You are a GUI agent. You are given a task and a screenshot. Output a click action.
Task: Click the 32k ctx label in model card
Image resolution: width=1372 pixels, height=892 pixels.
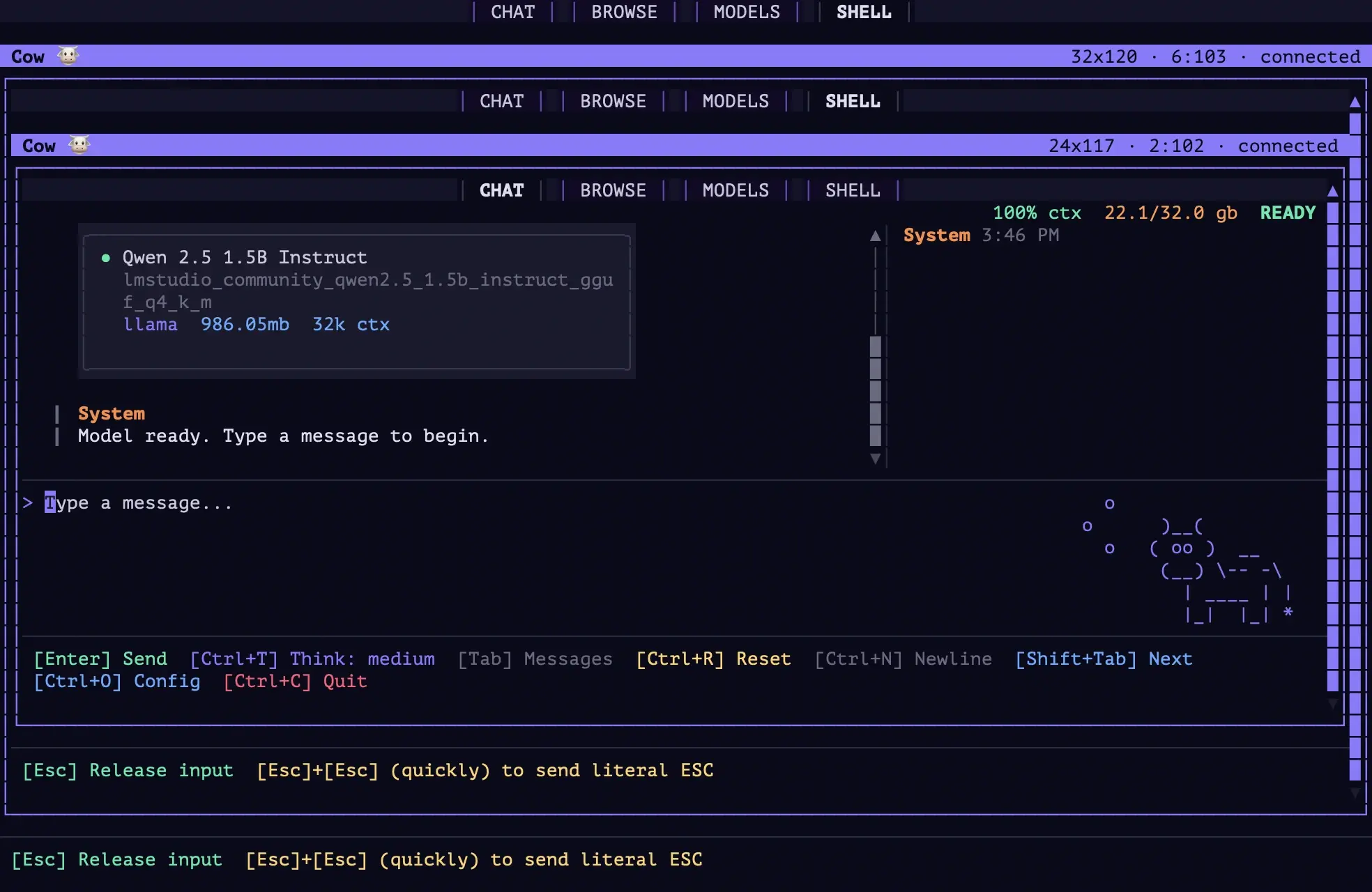(x=351, y=324)
